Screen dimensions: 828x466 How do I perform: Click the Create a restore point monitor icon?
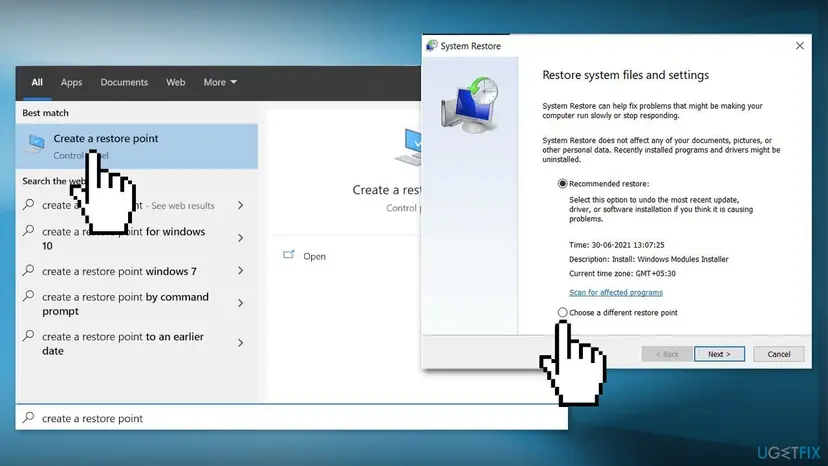tap(36, 144)
